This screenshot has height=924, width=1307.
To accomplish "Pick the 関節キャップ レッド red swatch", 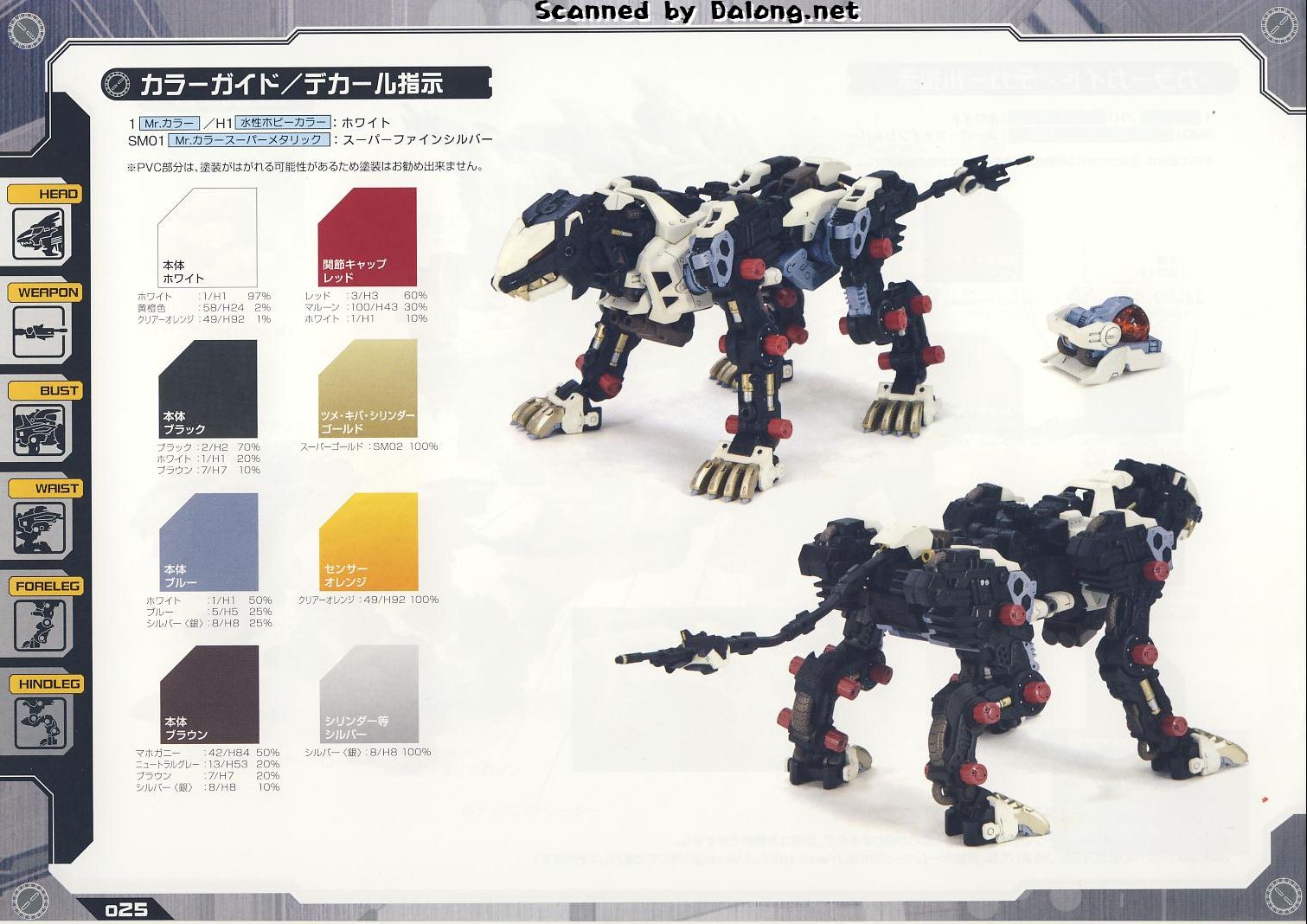I will [x=368, y=237].
